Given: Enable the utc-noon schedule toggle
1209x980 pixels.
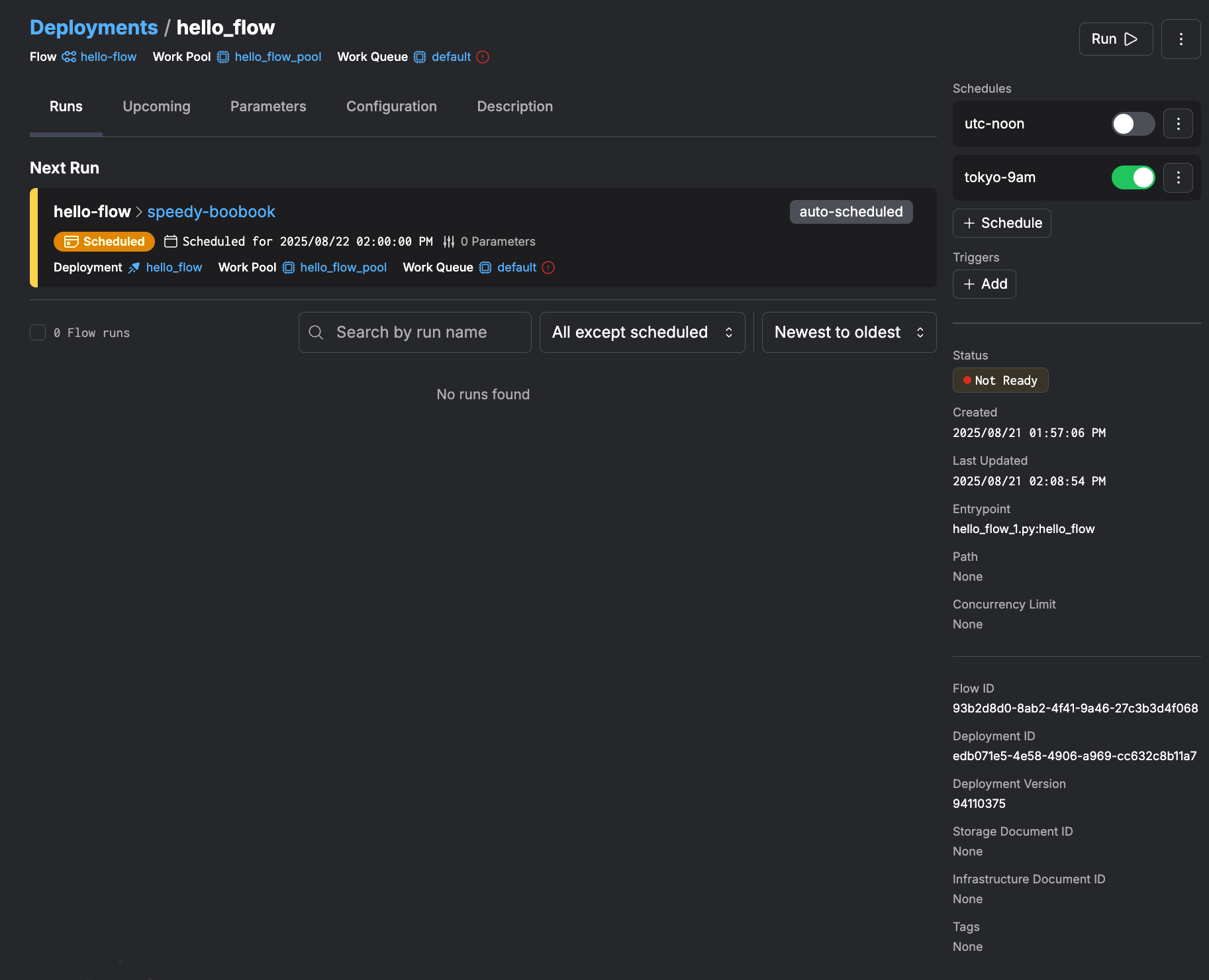Looking at the screenshot, I should pos(1133,124).
